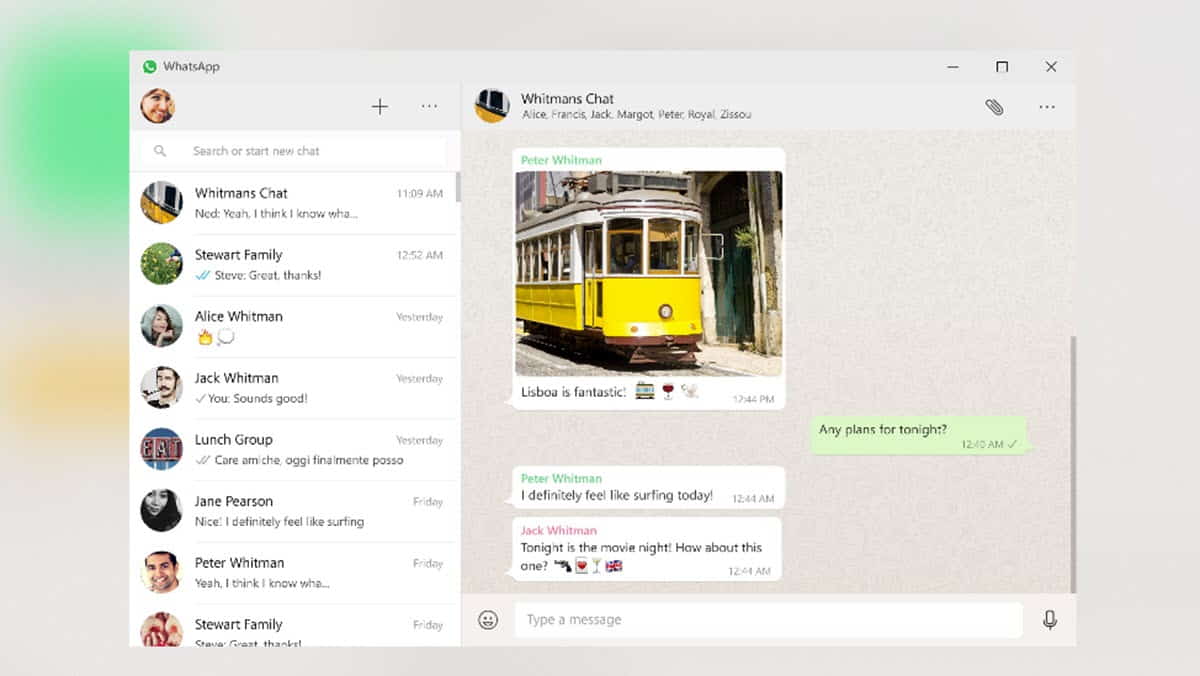
Task: Click the Type a message input box
Action: click(768, 620)
